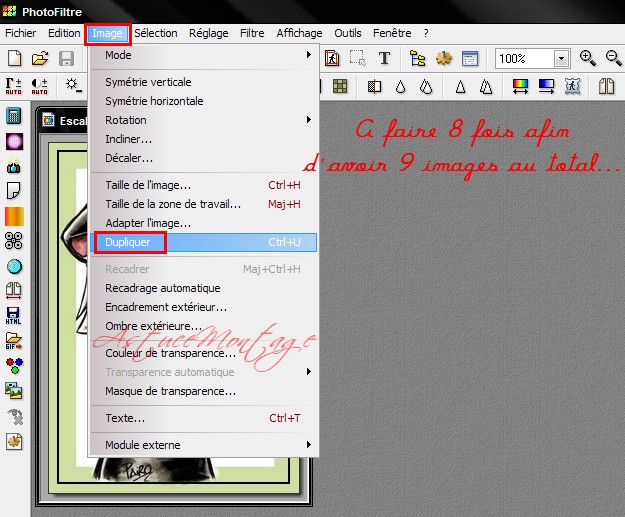Image resolution: width=625 pixels, height=517 pixels.
Task: Click the Save floppy disk icon
Action: 66,58
